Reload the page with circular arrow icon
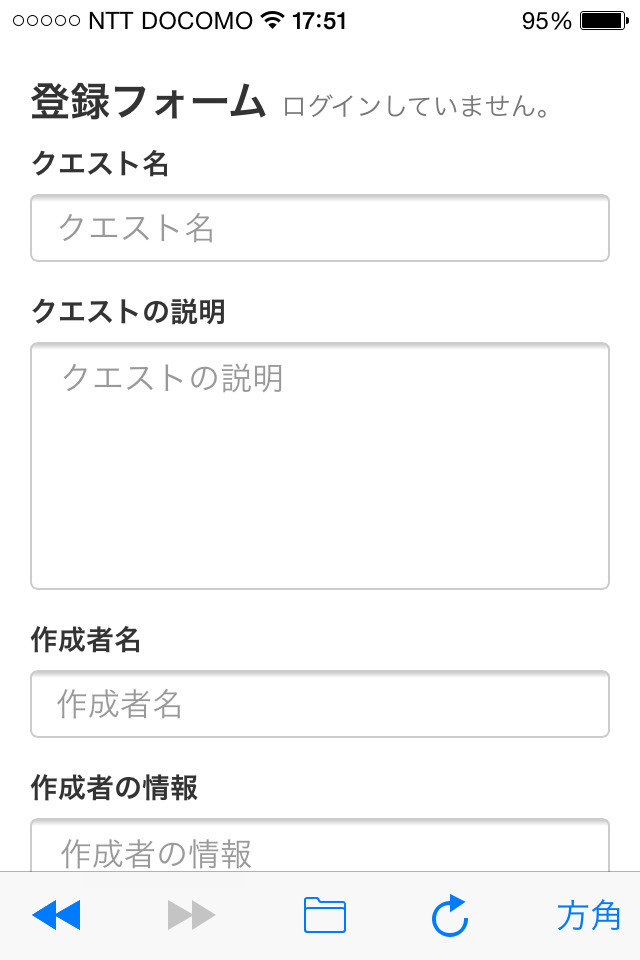The height and width of the screenshot is (960, 640). click(450, 915)
